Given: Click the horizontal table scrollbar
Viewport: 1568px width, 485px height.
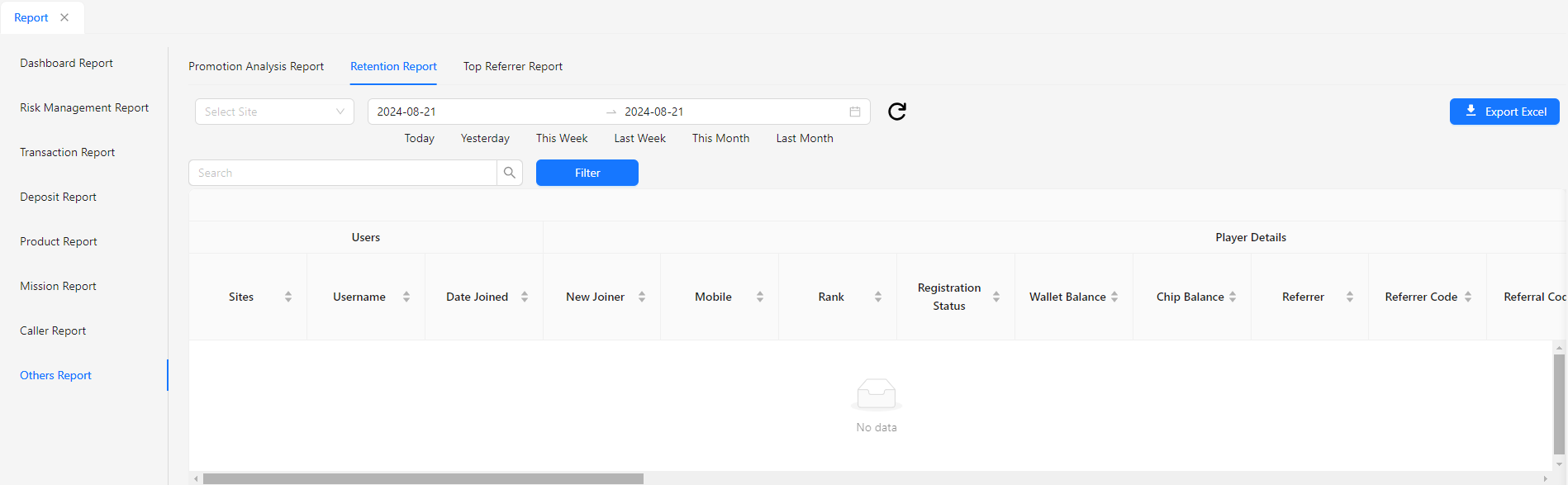Looking at the screenshot, I should [x=423, y=478].
